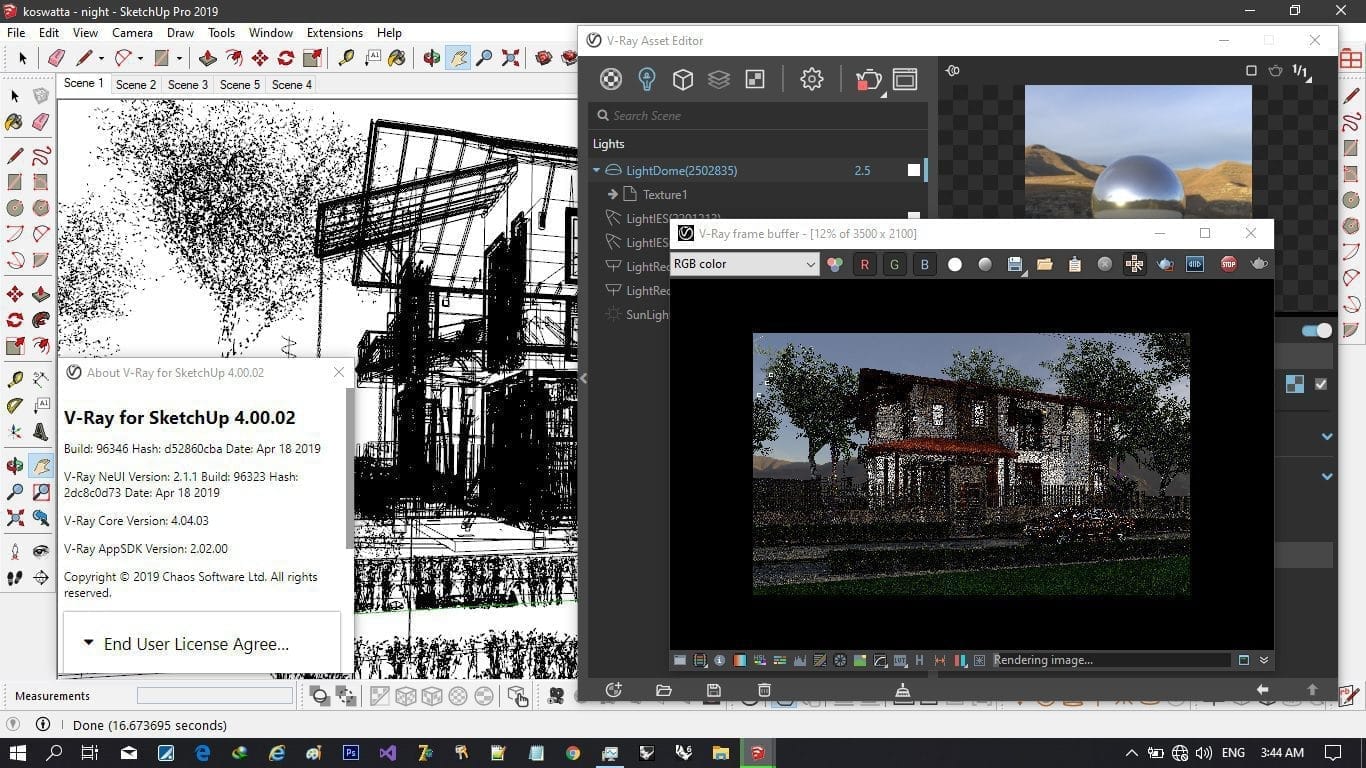The image size is (1366, 768).
Task: Purge unused assets broom icon in Asset Editor
Action: coord(902,690)
